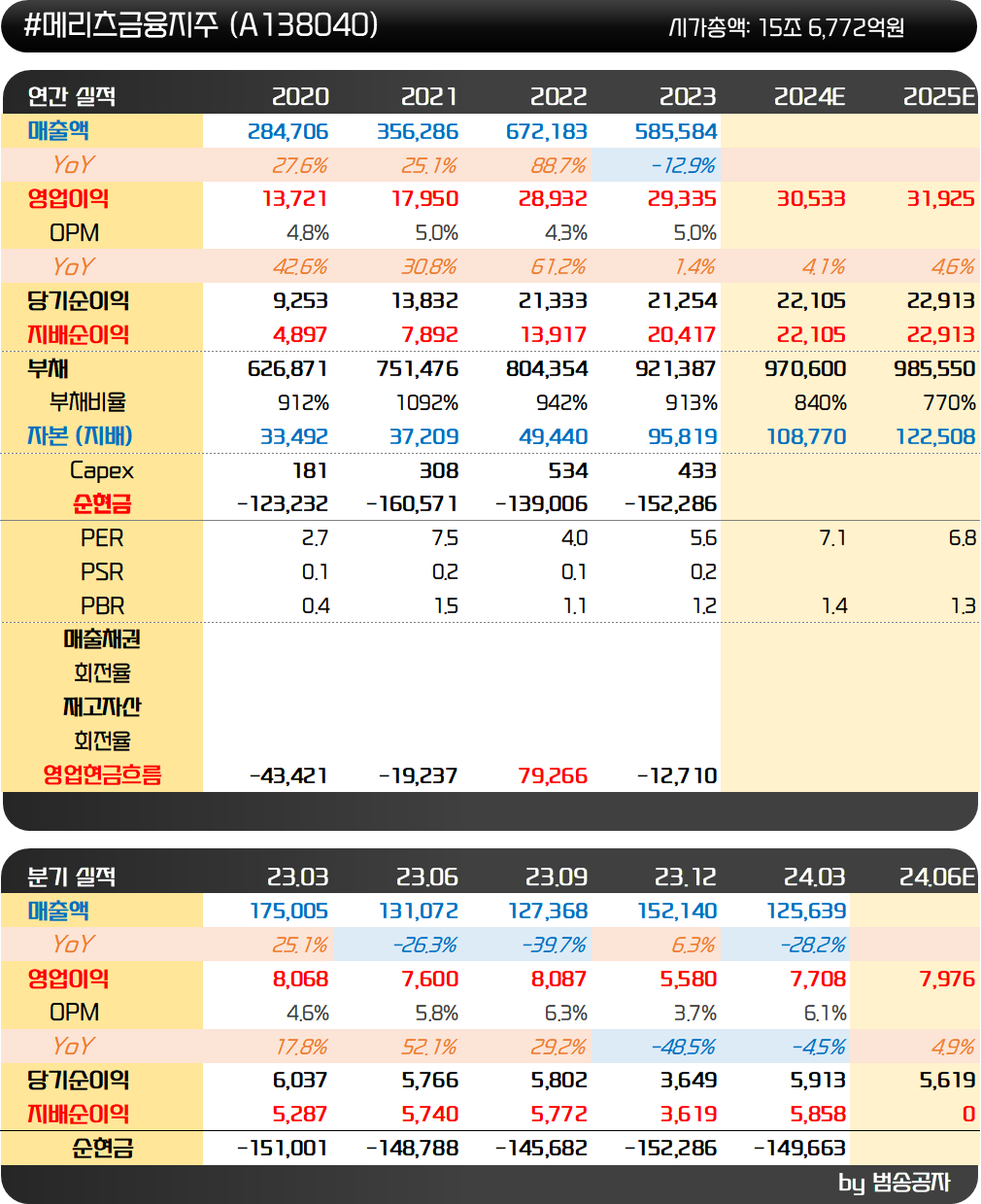This screenshot has height=1204, width=981.
Task: Click the 2020 column header
Action: (300, 96)
